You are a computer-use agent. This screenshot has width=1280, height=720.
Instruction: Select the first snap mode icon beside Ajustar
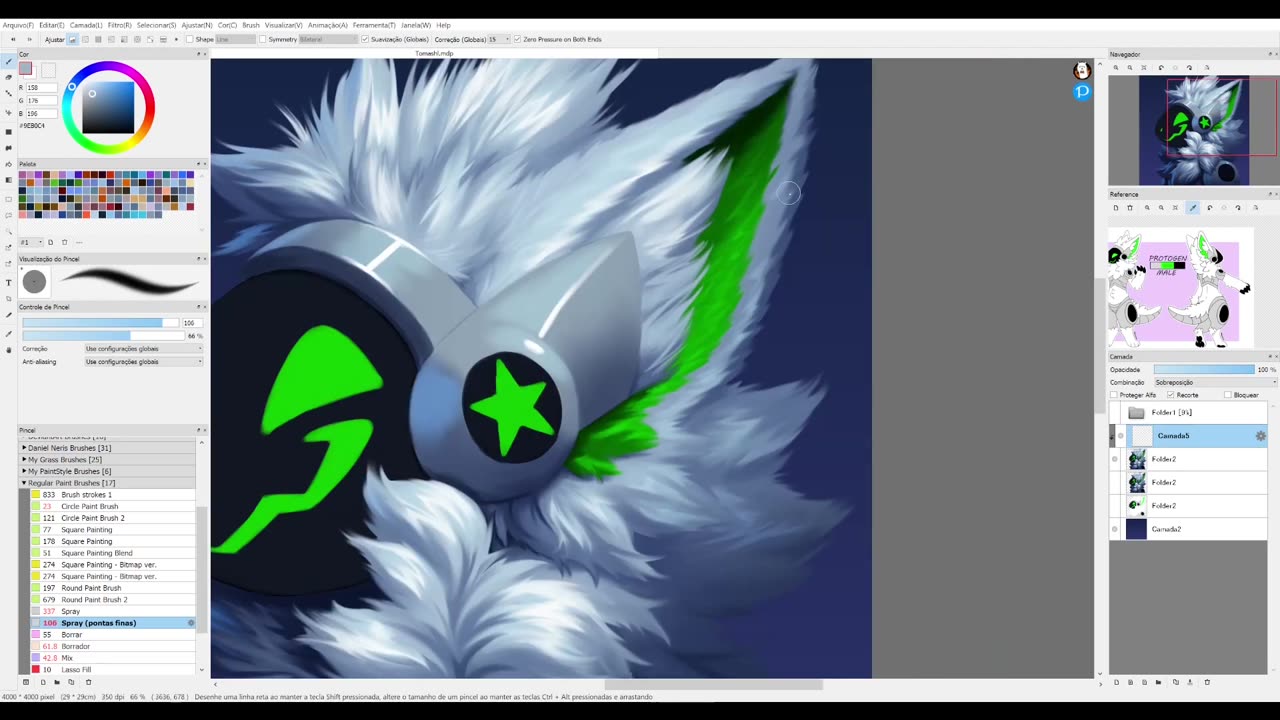(72, 39)
